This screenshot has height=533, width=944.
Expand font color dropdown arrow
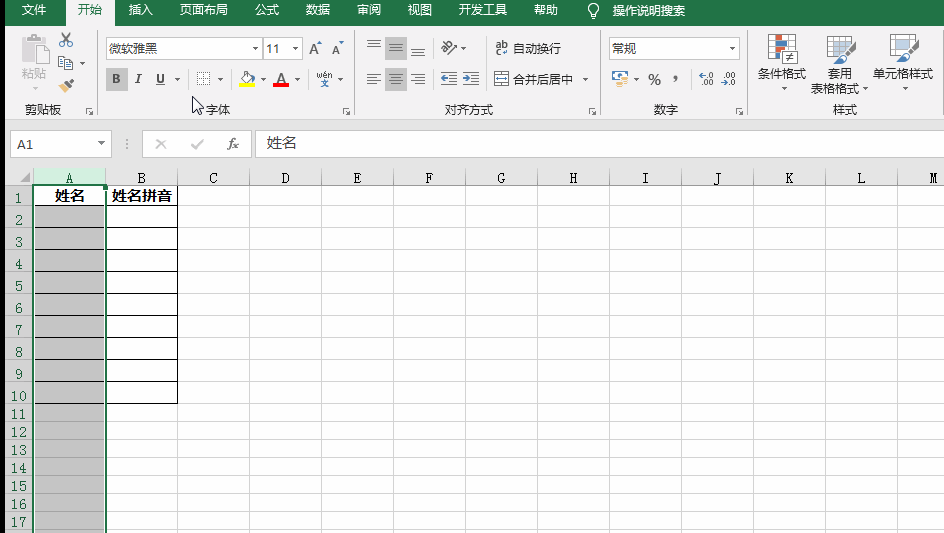click(x=297, y=79)
